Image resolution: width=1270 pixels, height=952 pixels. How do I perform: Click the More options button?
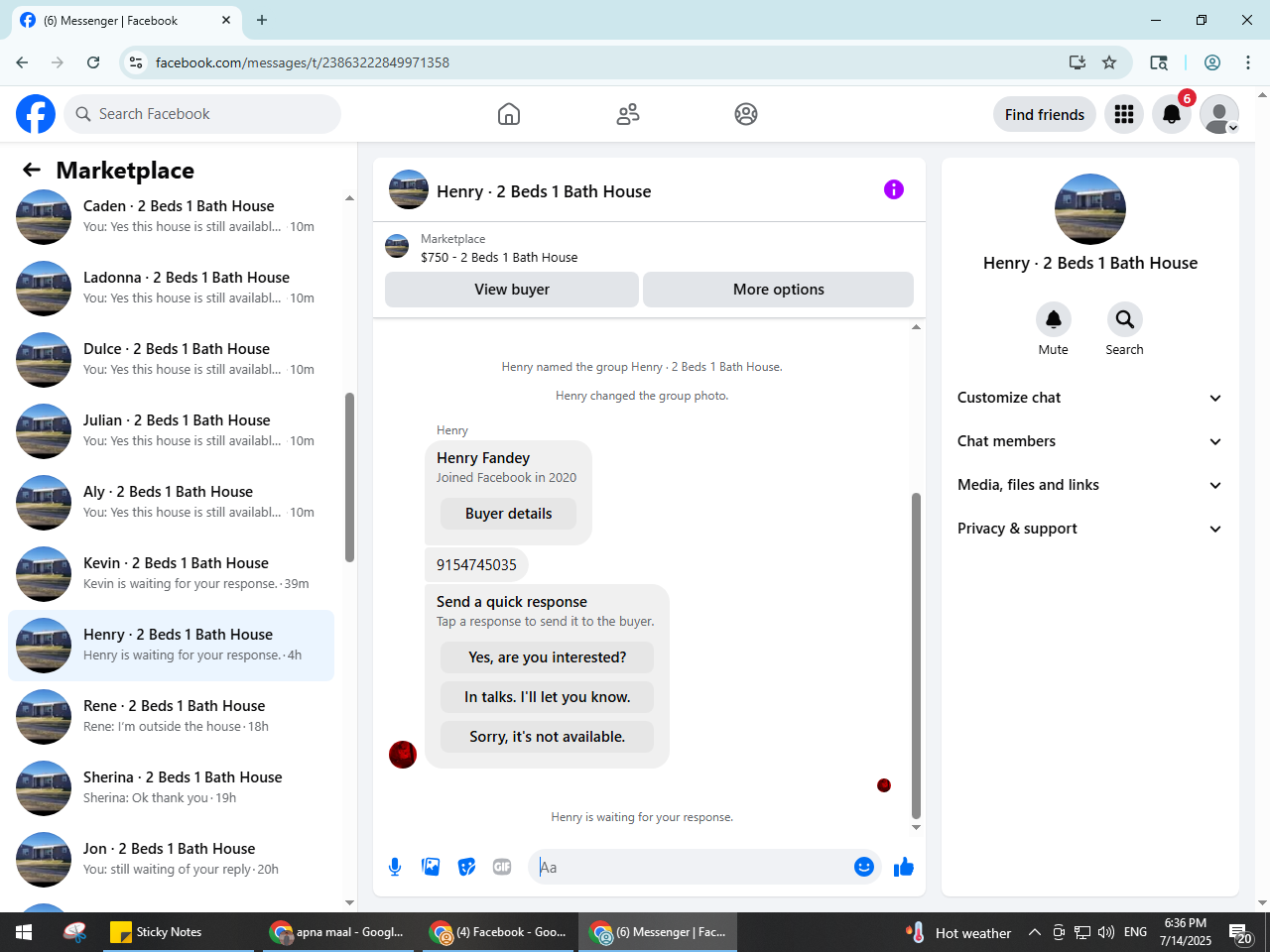[x=779, y=290]
